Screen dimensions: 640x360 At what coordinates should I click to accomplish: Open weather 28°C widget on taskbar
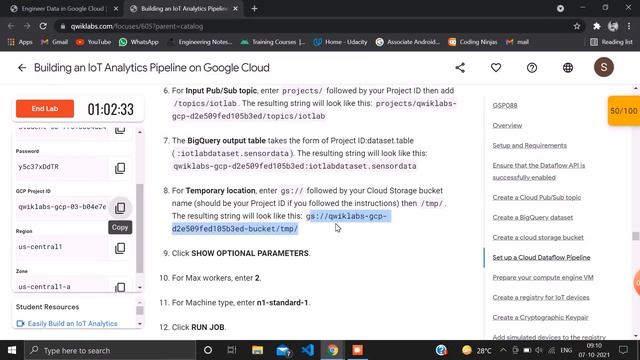477,350
